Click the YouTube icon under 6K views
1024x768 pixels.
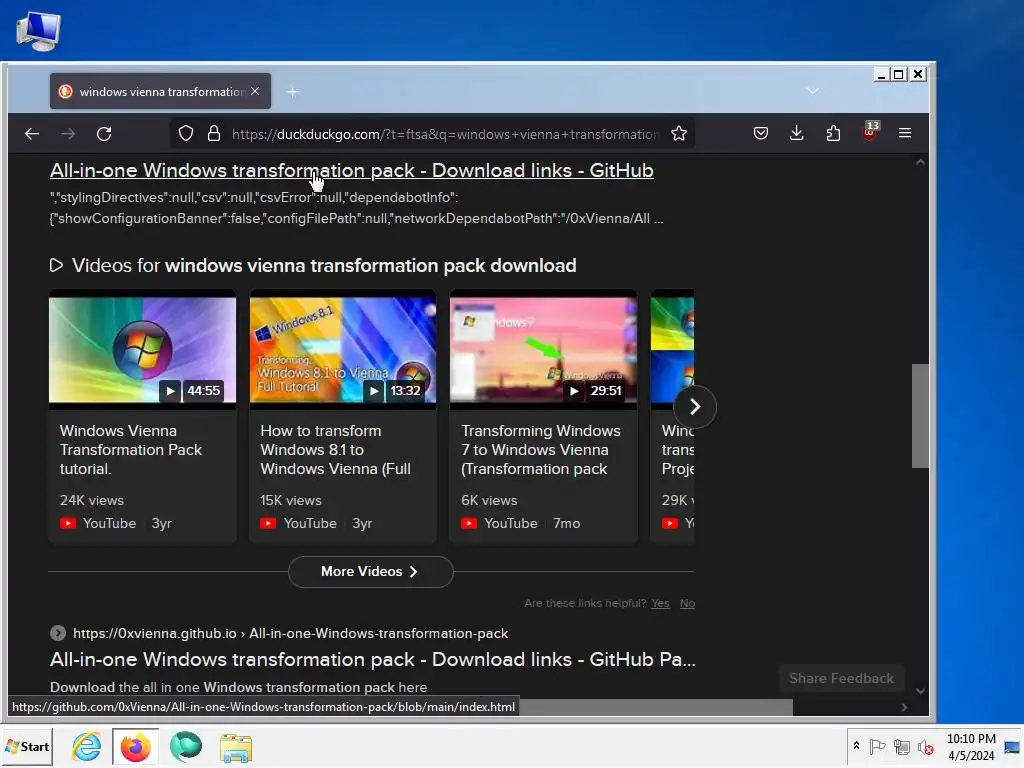click(x=469, y=523)
